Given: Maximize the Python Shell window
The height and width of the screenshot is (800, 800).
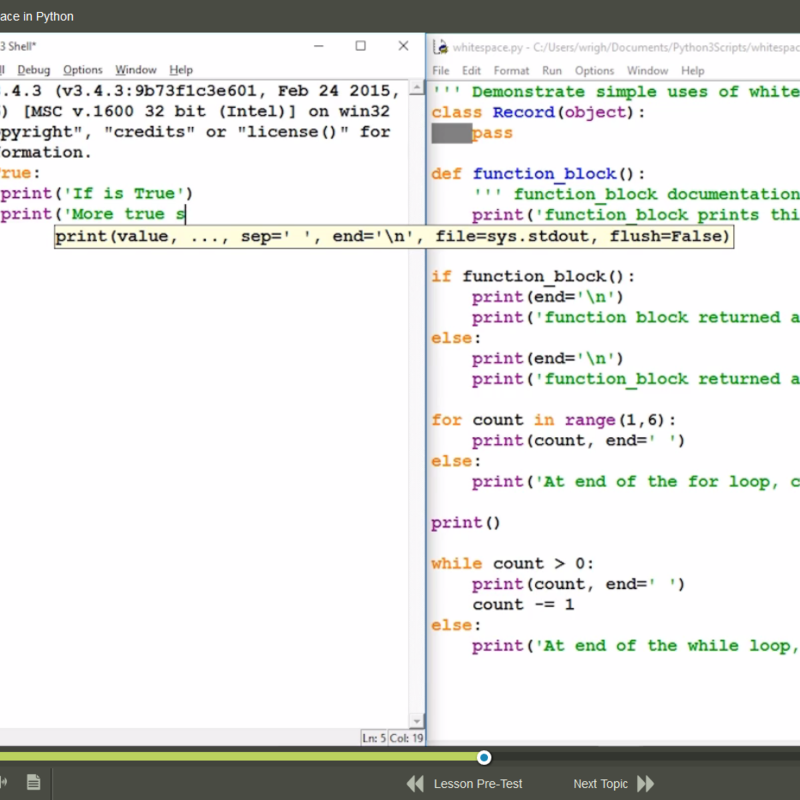Looking at the screenshot, I should click(361, 46).
